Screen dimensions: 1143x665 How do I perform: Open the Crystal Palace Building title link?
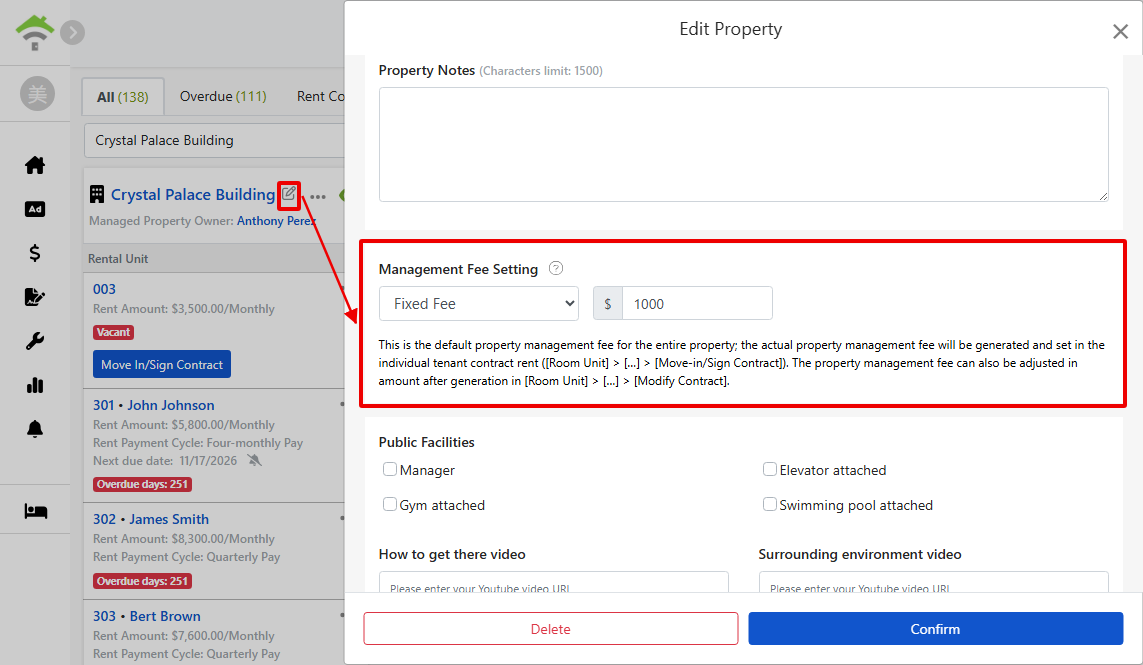(x=193, y=195)
